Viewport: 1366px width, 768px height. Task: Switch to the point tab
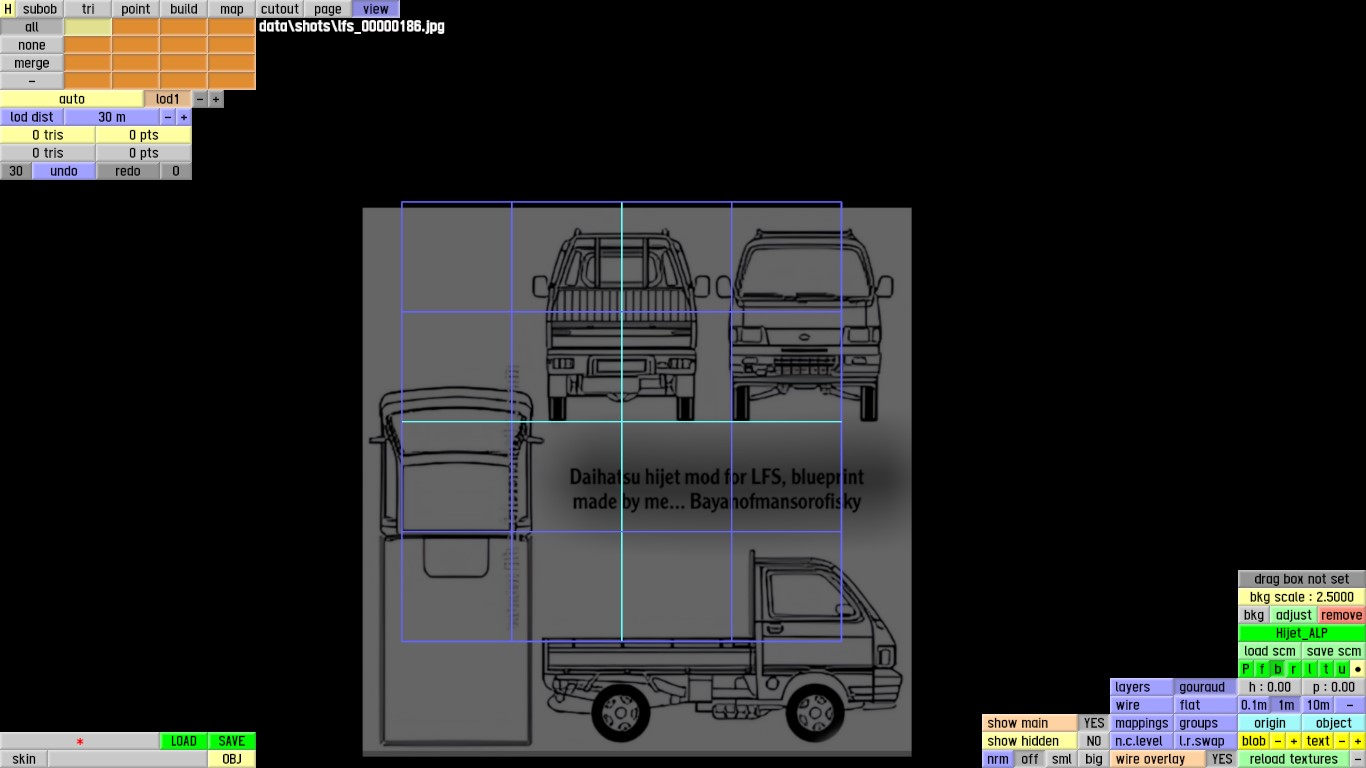pos(136,9)
